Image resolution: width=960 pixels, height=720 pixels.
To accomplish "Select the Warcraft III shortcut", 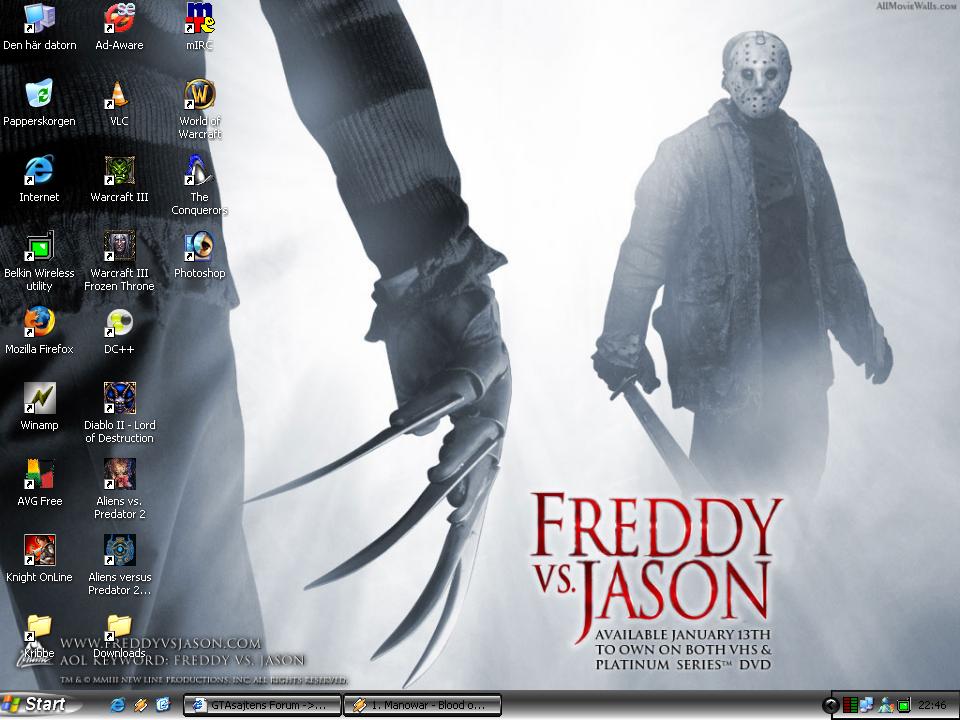I will coord(119,179).
